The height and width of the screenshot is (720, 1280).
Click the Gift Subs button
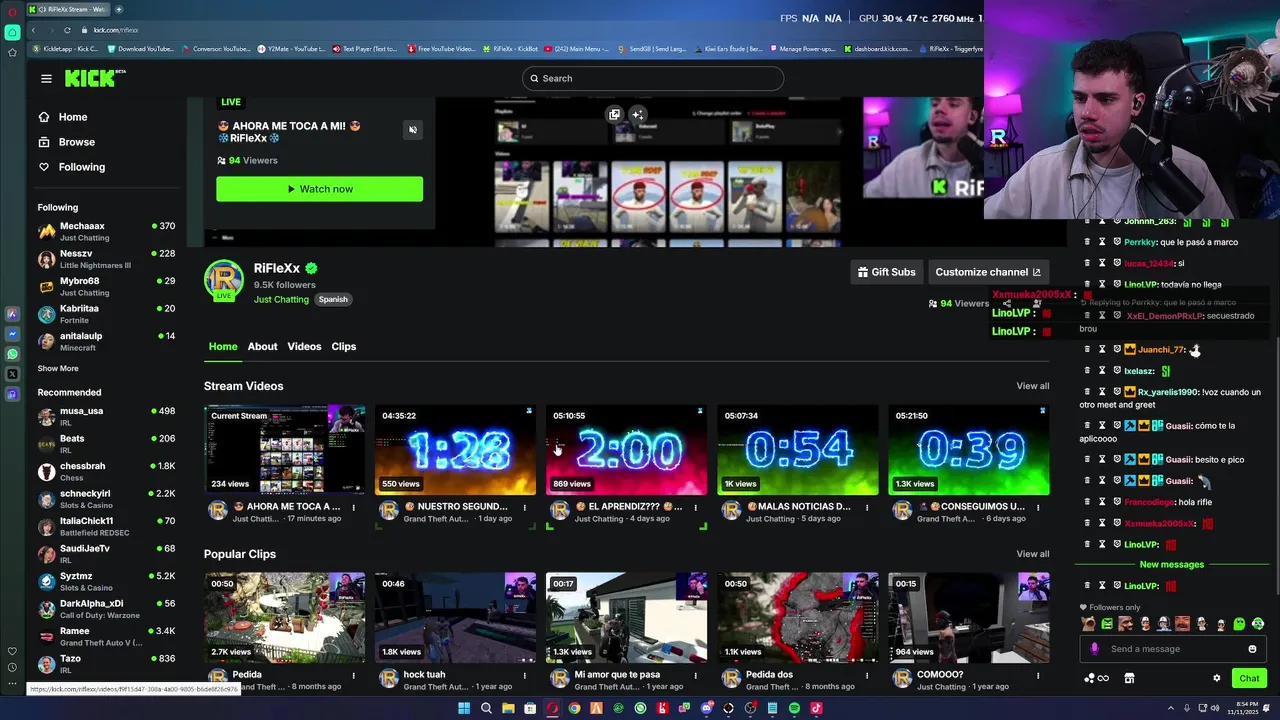click(x=886, y=272)
